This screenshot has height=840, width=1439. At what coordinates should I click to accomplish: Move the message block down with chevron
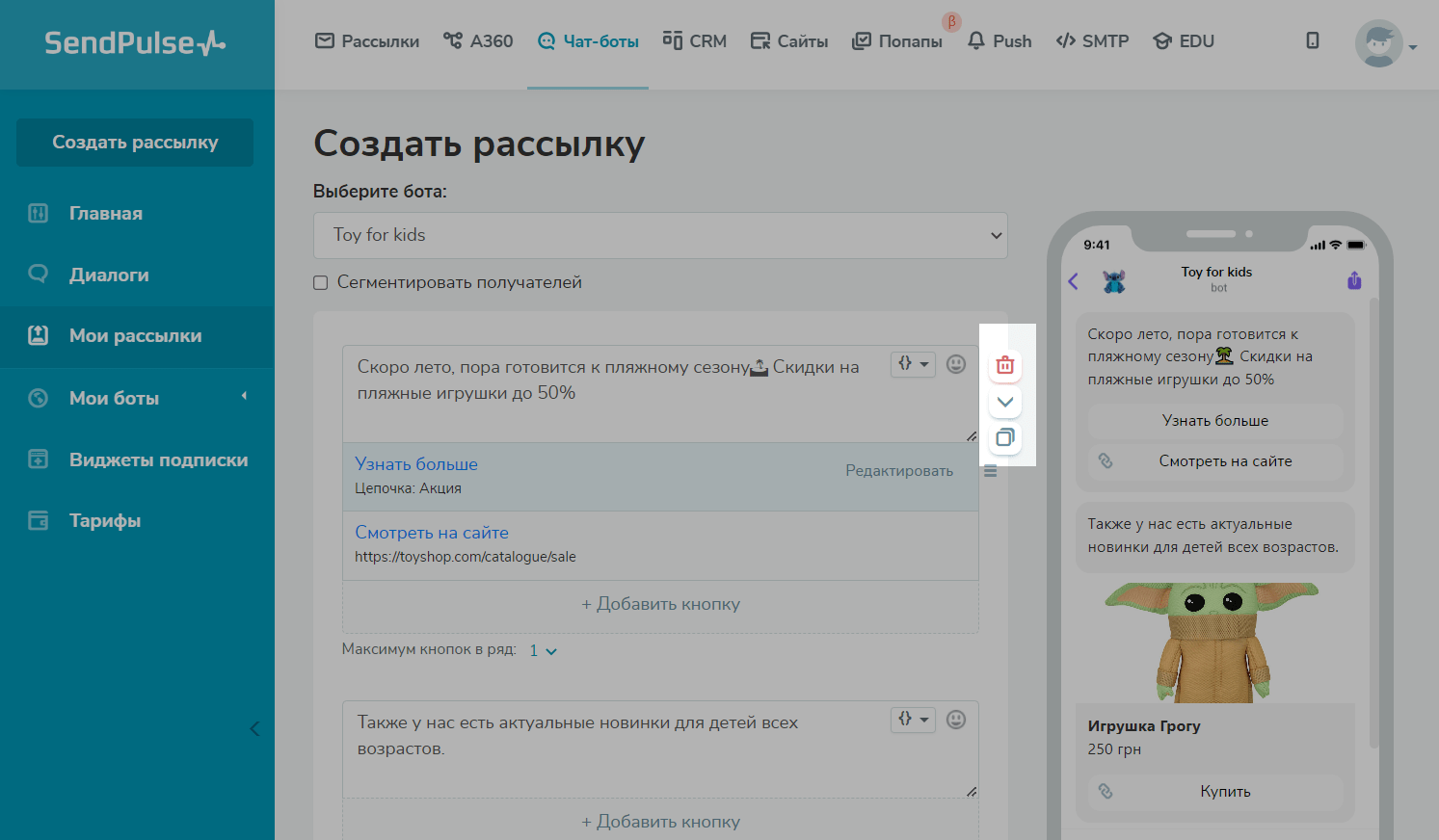click(1004, 402)
